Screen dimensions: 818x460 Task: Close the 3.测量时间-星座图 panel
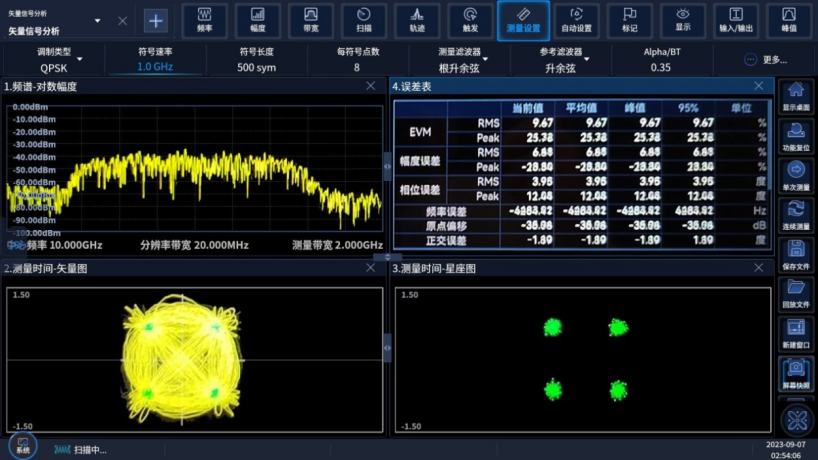(759, 268)
